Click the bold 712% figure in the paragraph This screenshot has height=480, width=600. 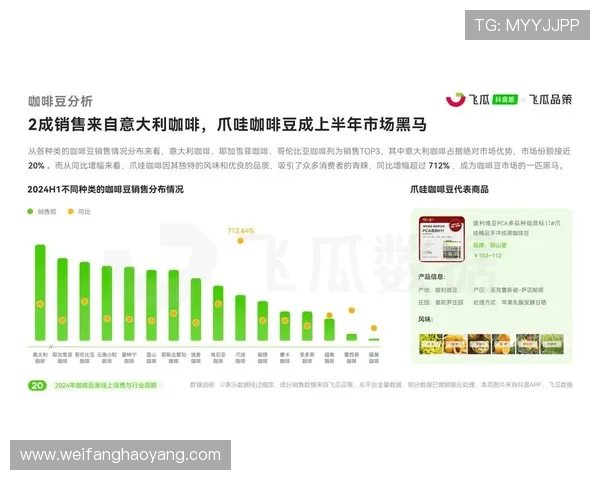[x=439, y=166]
